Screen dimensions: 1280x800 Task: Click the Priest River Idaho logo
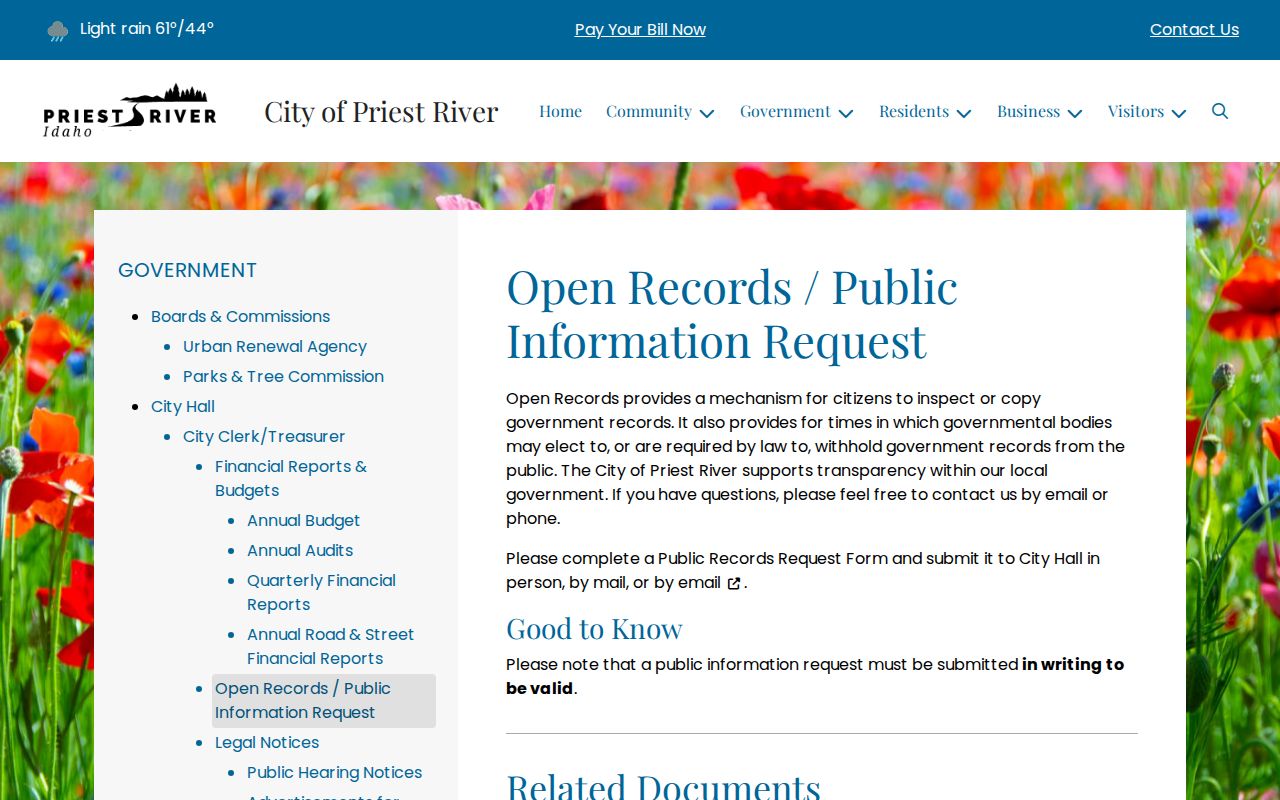tap(130, 110)
